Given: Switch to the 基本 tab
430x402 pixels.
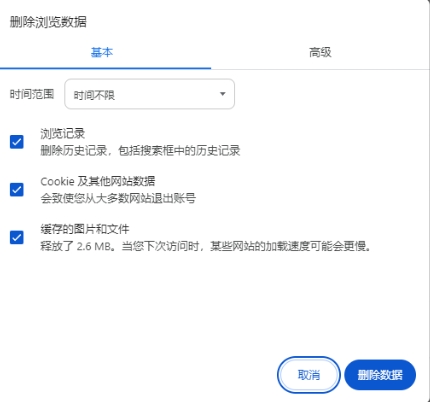Looking at the screenshot, I should pyautogui.click(x=102, y=52).
